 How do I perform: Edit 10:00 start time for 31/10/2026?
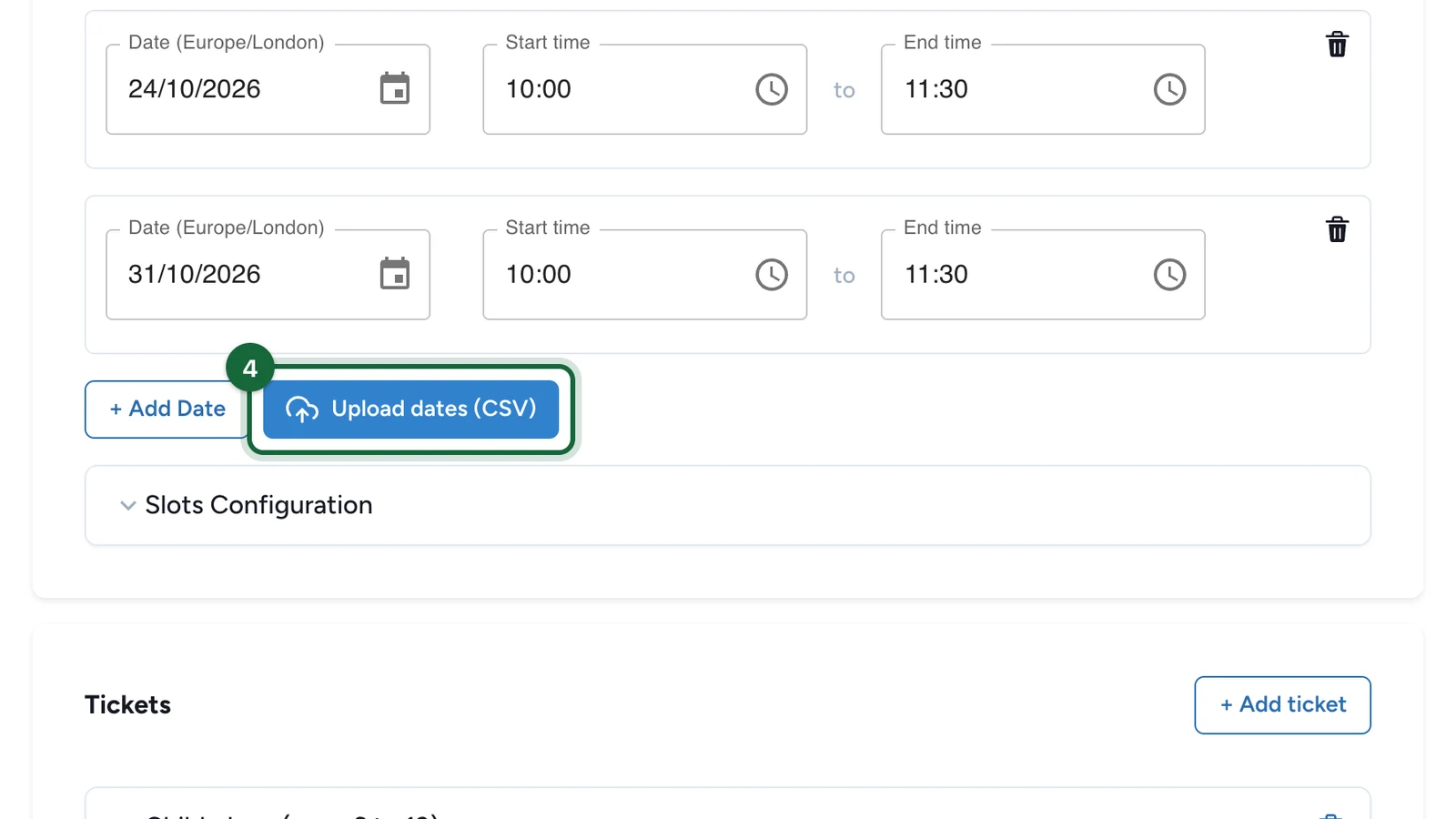(x=644, y=274)
